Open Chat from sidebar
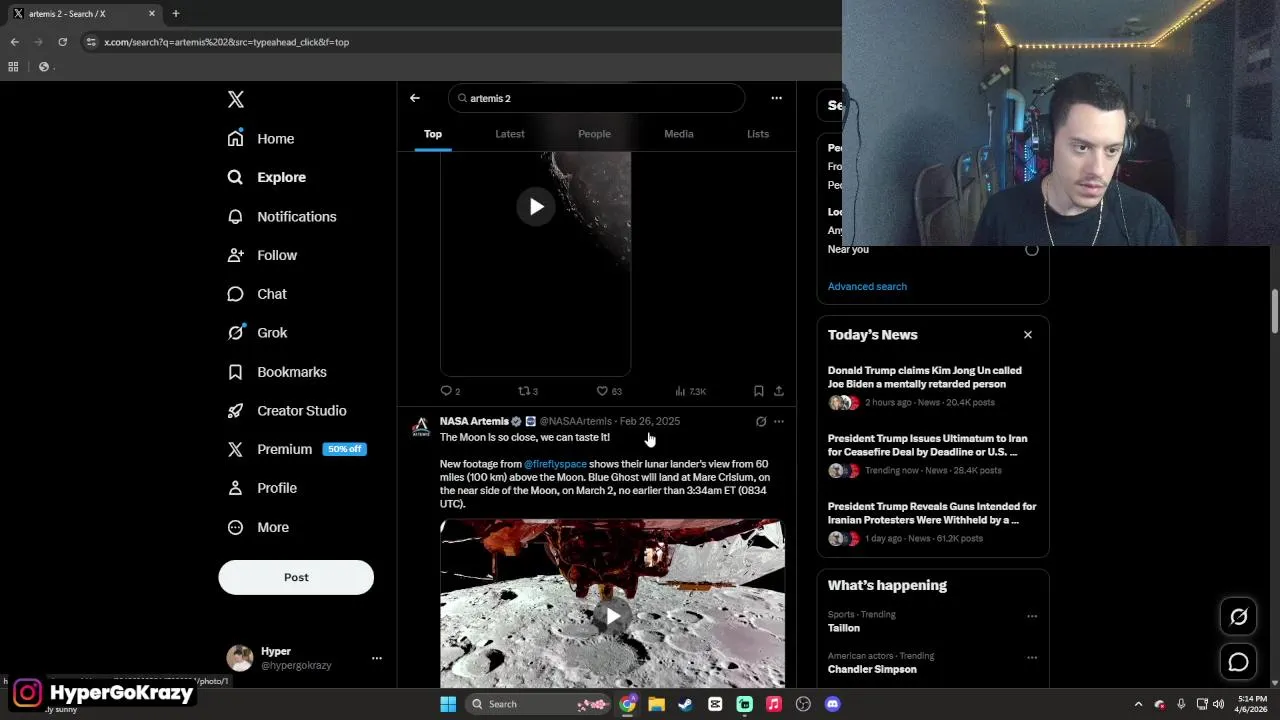 (257, 294)
